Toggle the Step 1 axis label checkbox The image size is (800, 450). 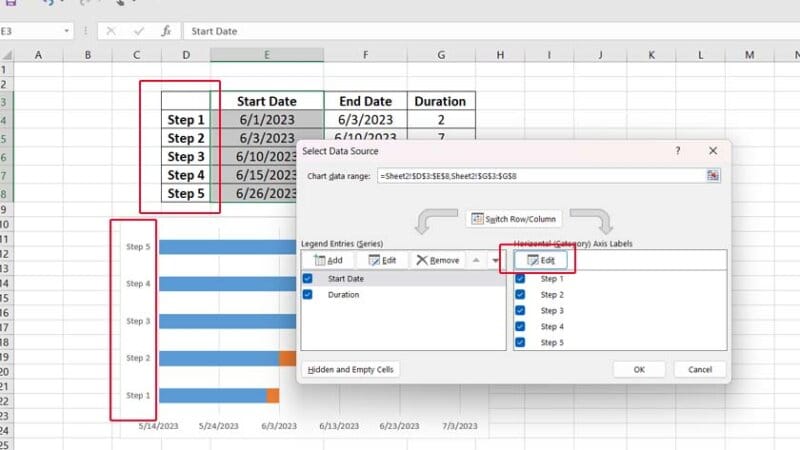(x=520, y=279)
